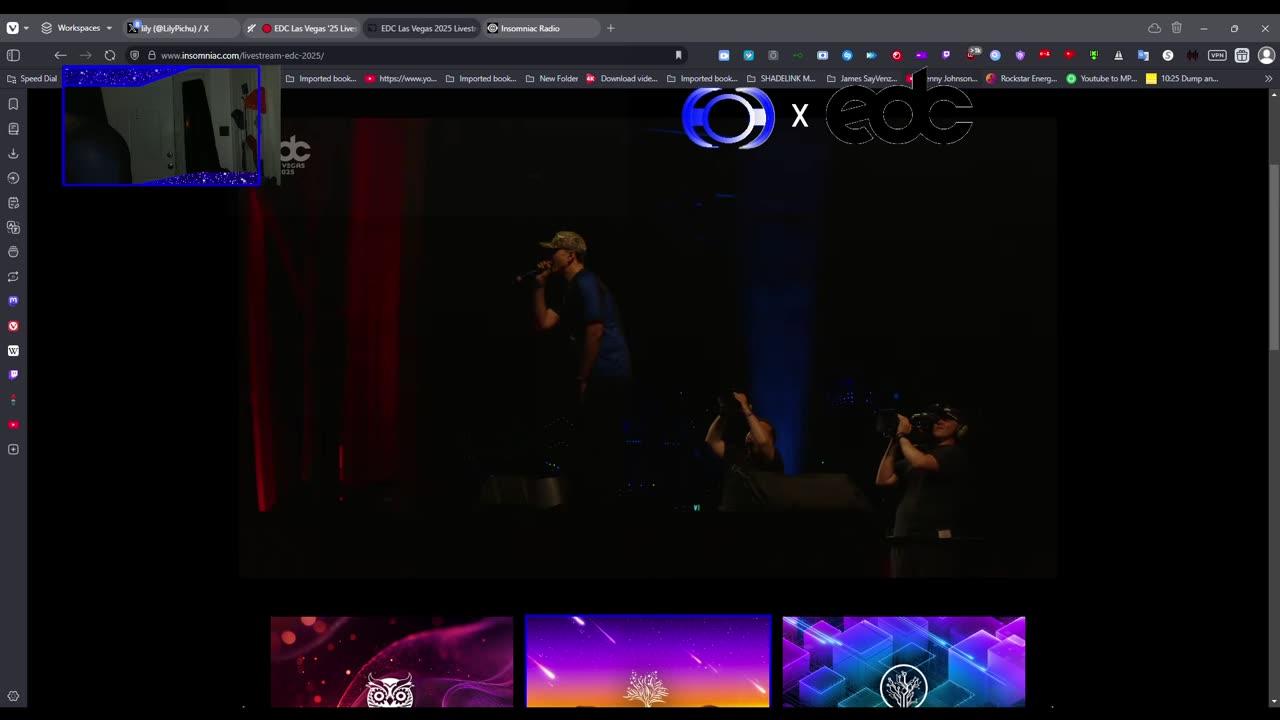Open the Window panel in sidebar
This screenshot has width=1280, height=720.
coord(13,252)
